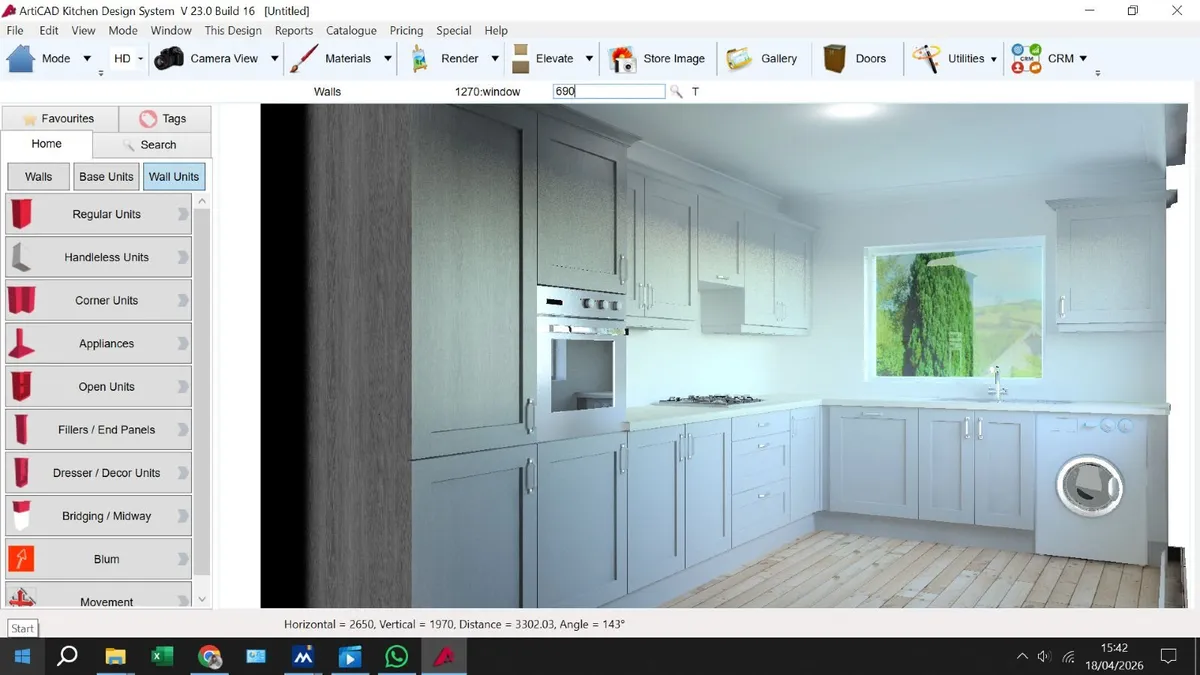The image size is (1200, 675).
Task: Expand the Utilities dropdown arrow
Action: click(995, 58)
